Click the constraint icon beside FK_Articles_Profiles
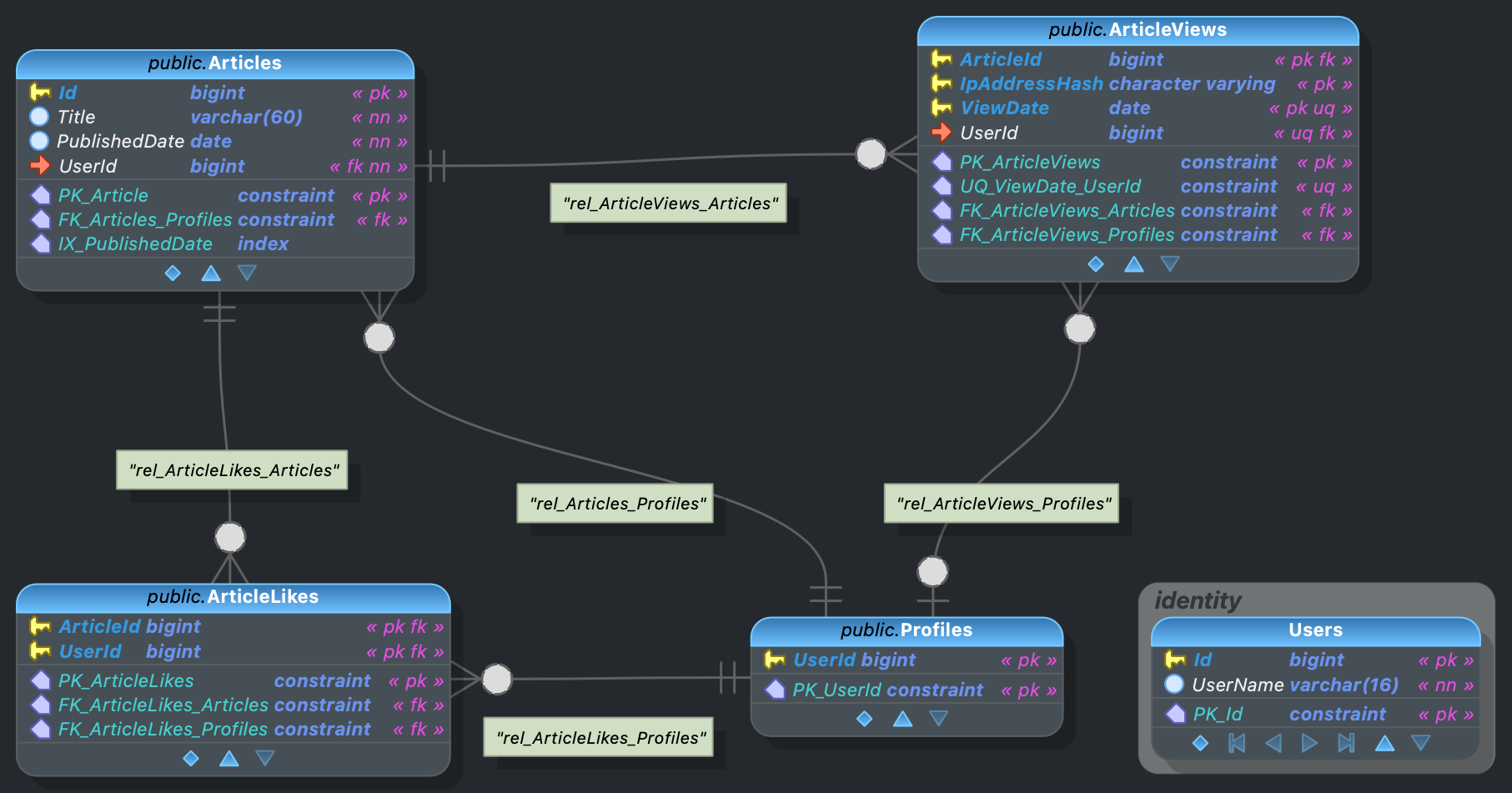The image size is (1512, 793). pyautogui.click(x=40, y=219)
